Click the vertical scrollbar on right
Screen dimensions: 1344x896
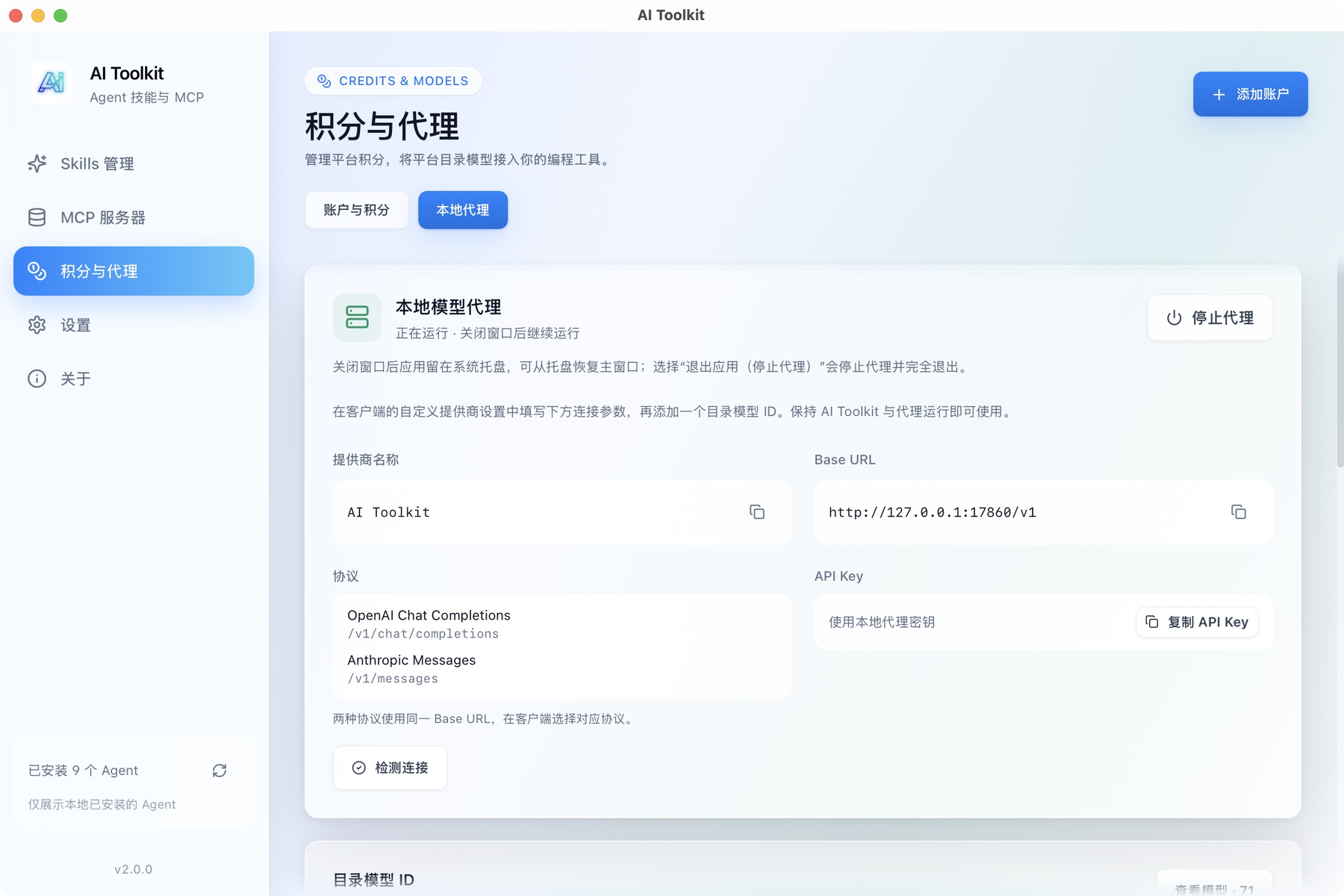pos(1340,364)
